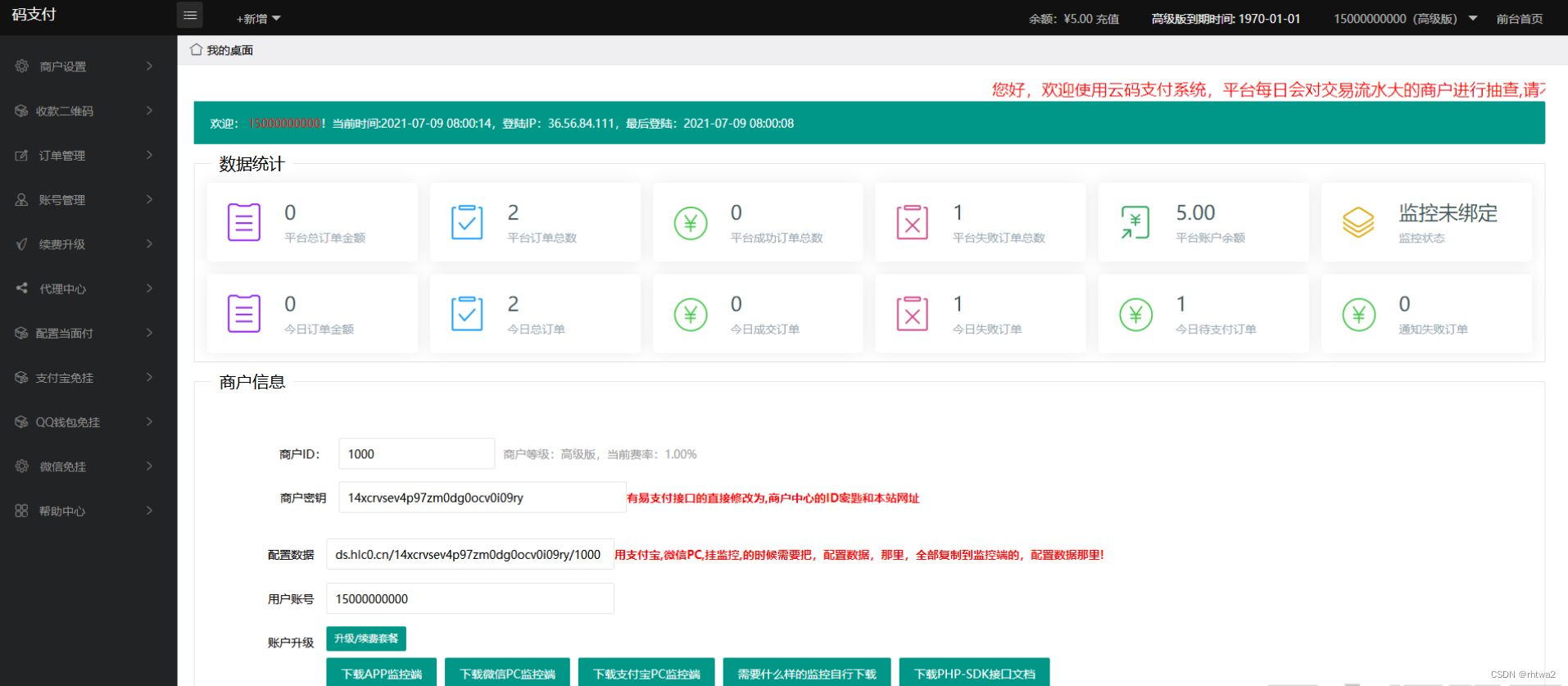The image size is (1568, 686).
Task: Click the 配置数据 input field
Action: [470, 554]
